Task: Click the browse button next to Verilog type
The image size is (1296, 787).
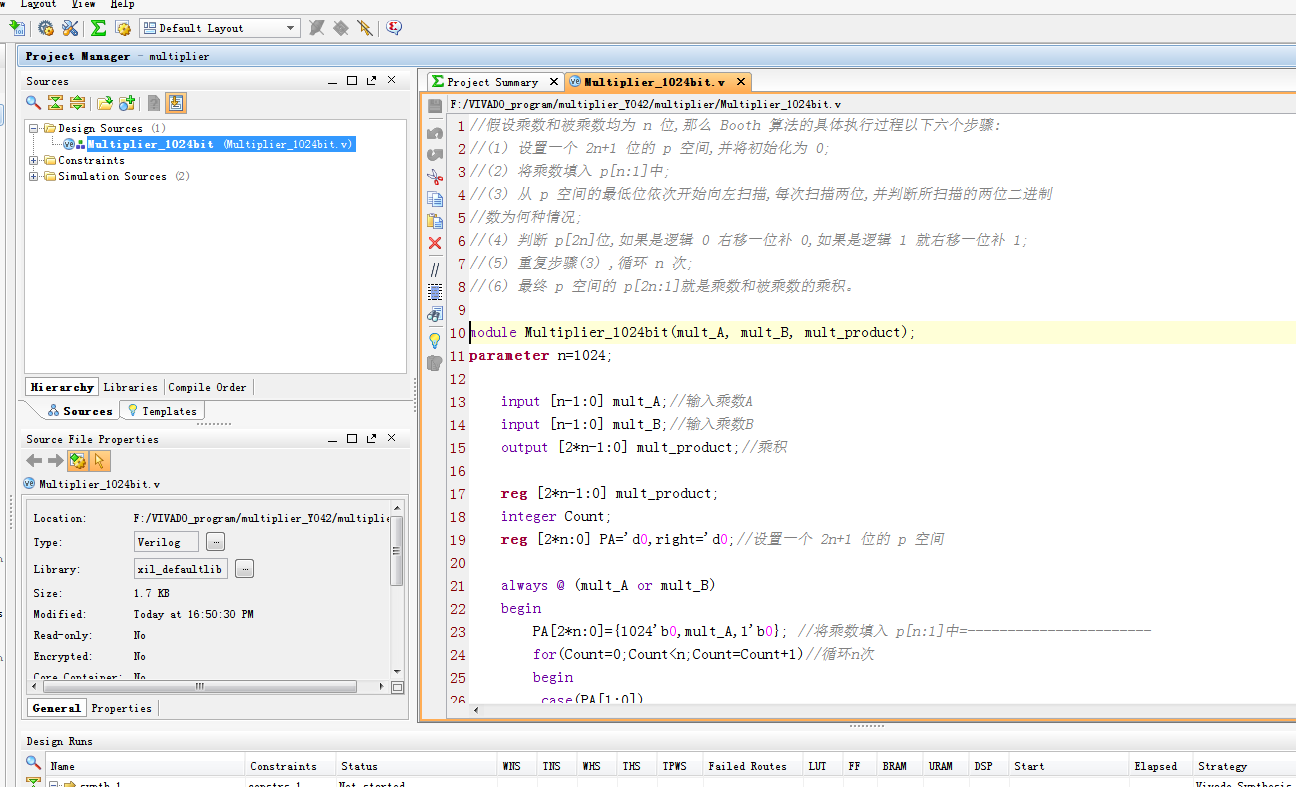Action: pyautogui.click(x=216, y=542)
